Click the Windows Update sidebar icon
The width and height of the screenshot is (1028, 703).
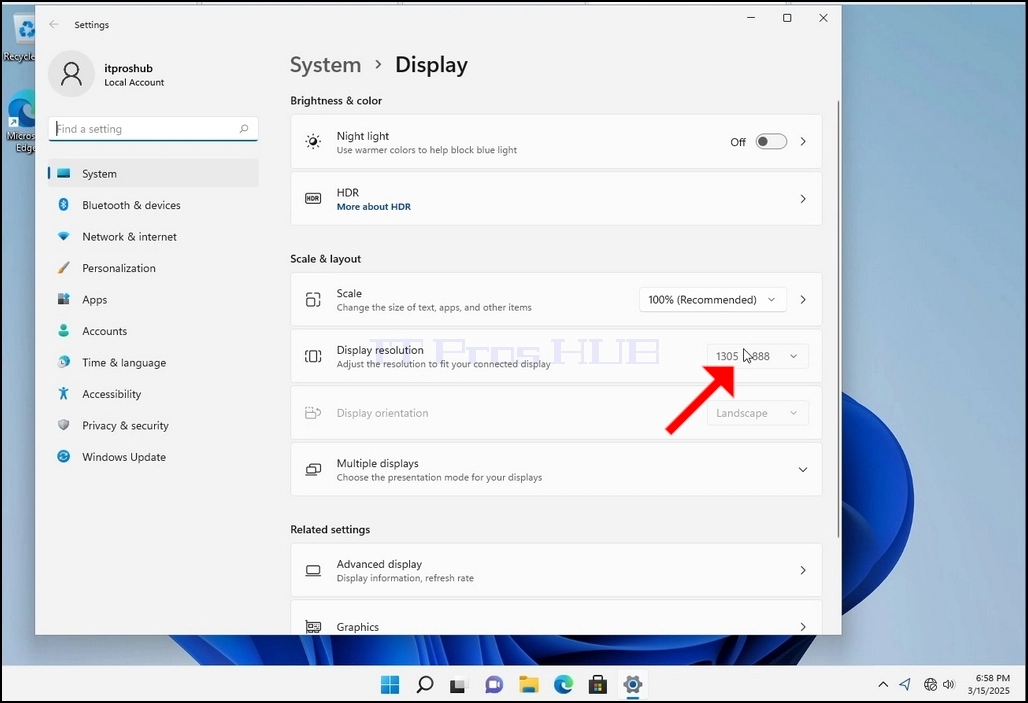point(64,456)
